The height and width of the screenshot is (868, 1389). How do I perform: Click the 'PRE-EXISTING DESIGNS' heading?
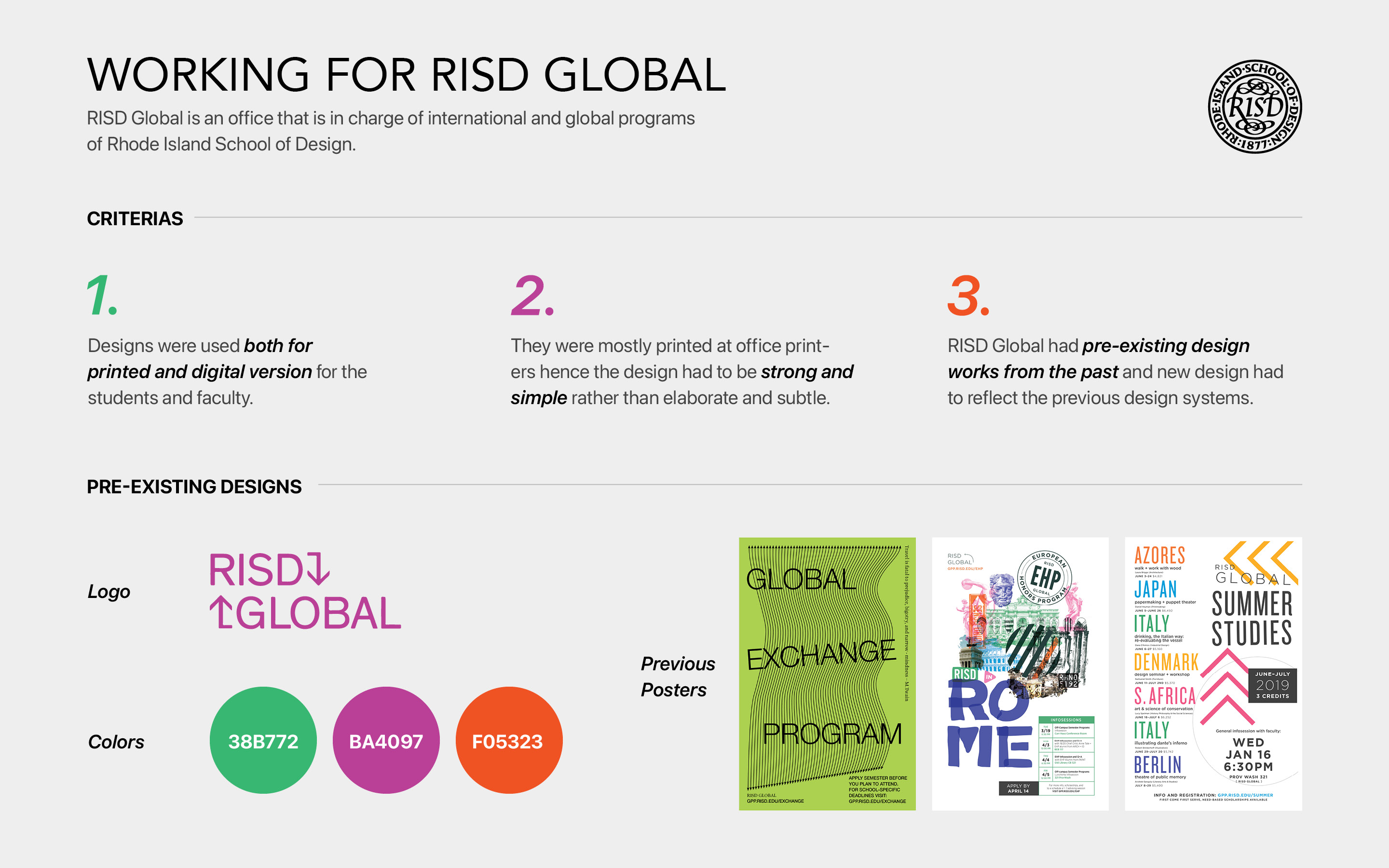pyautogui.click(x=194, y=487)
